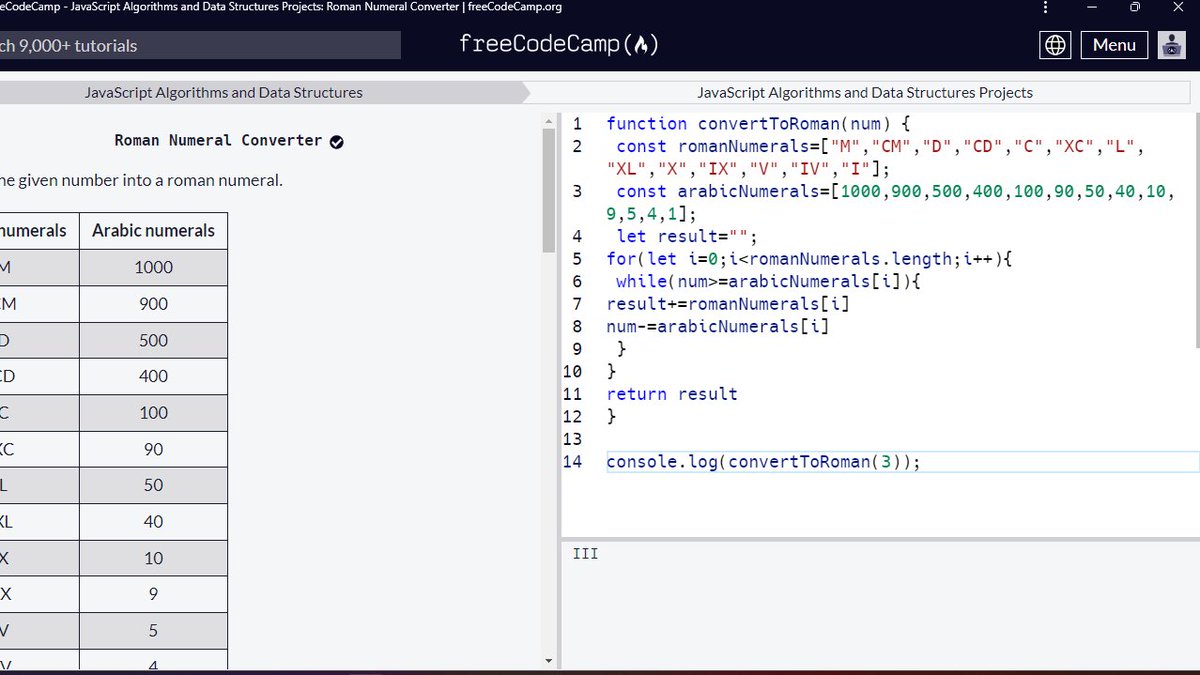Select the 500 table cell
This screenshot has height=675, width=1200.
[153, 340]
